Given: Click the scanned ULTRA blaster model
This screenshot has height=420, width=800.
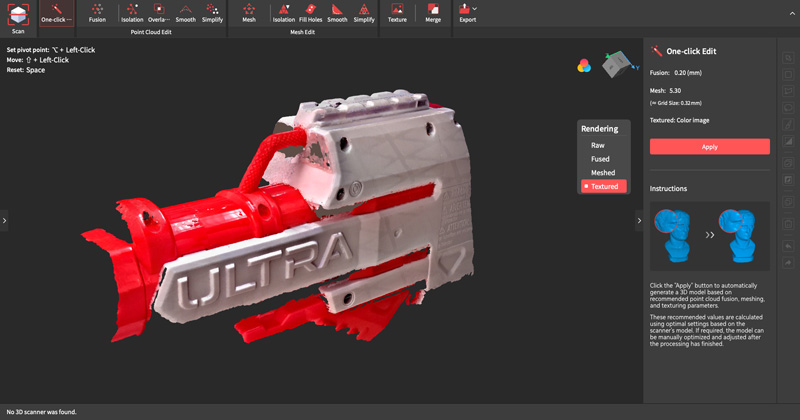Looking at the screenshot, I should [278, 217].
